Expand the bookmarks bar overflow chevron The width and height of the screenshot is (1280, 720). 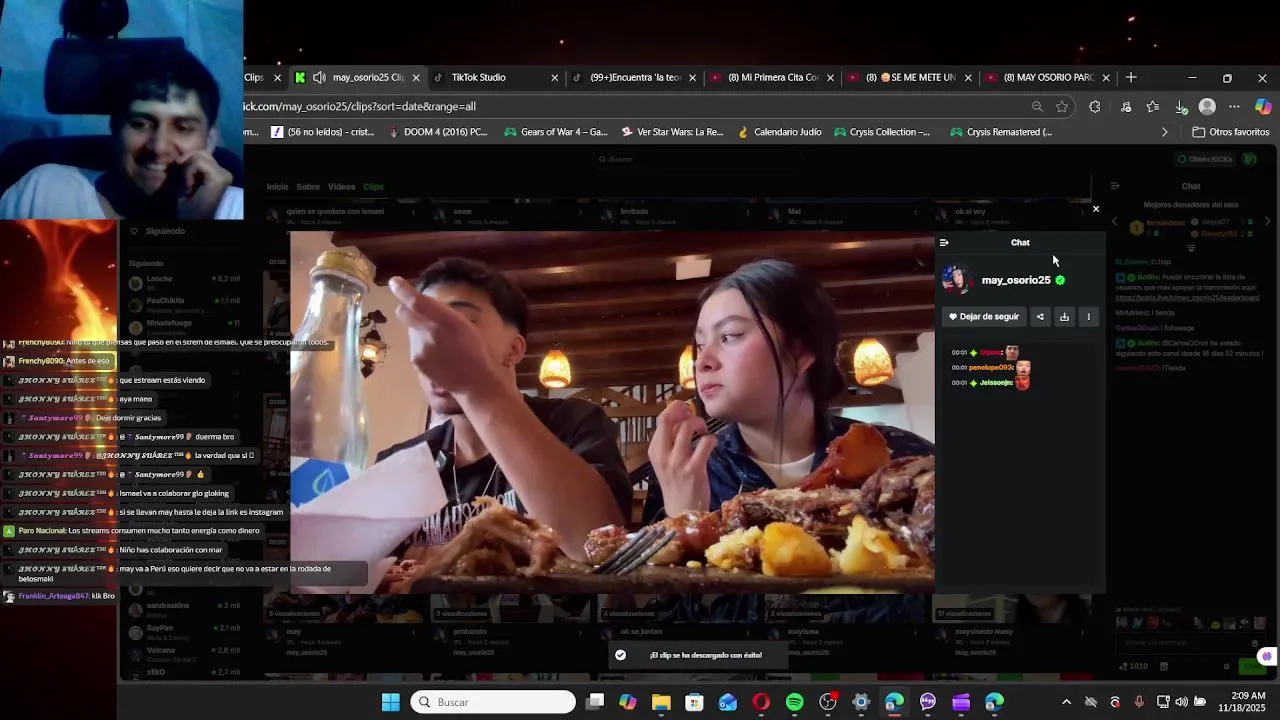tap(1164, 132)
